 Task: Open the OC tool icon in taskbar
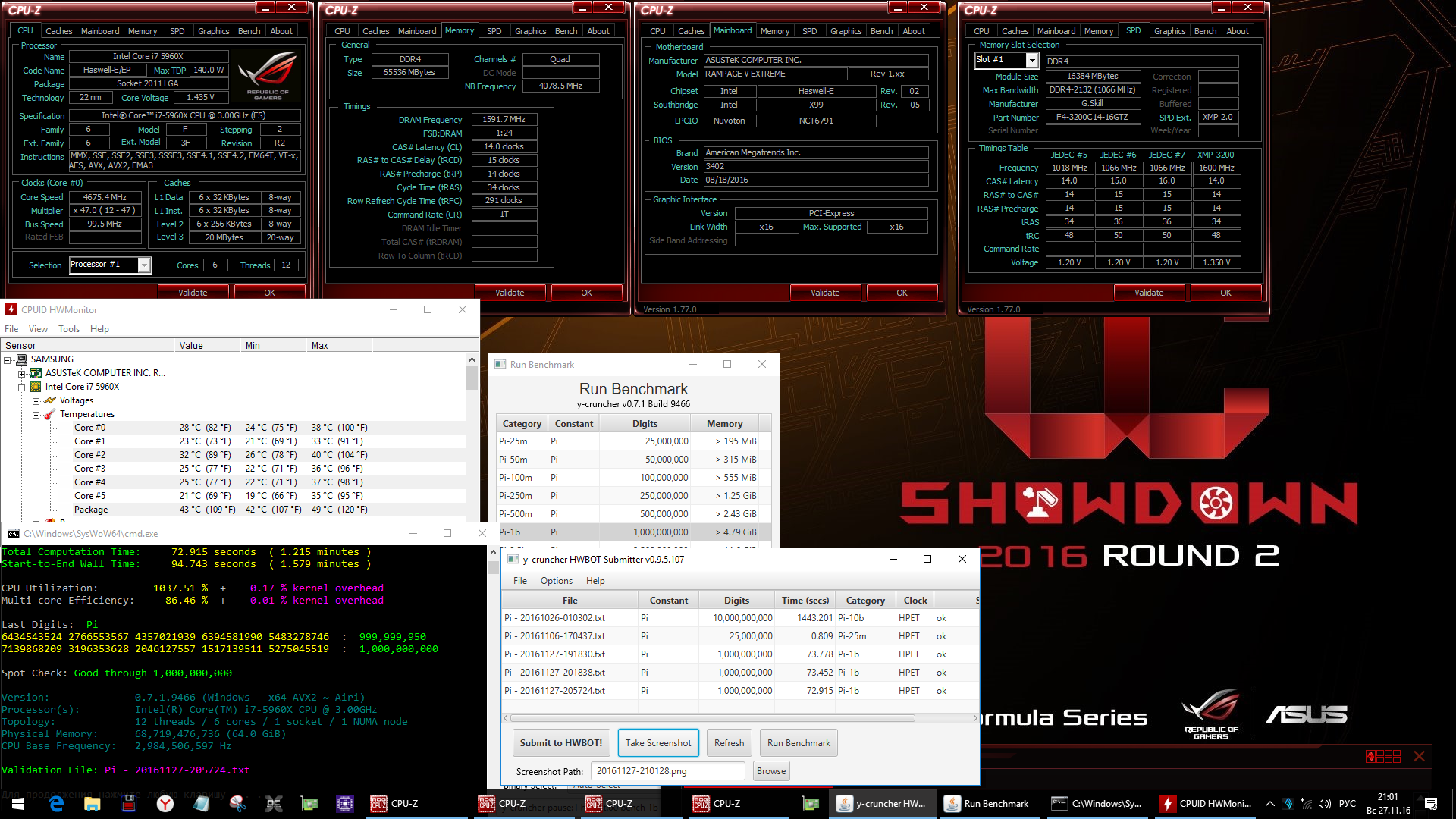coord(274,804)
